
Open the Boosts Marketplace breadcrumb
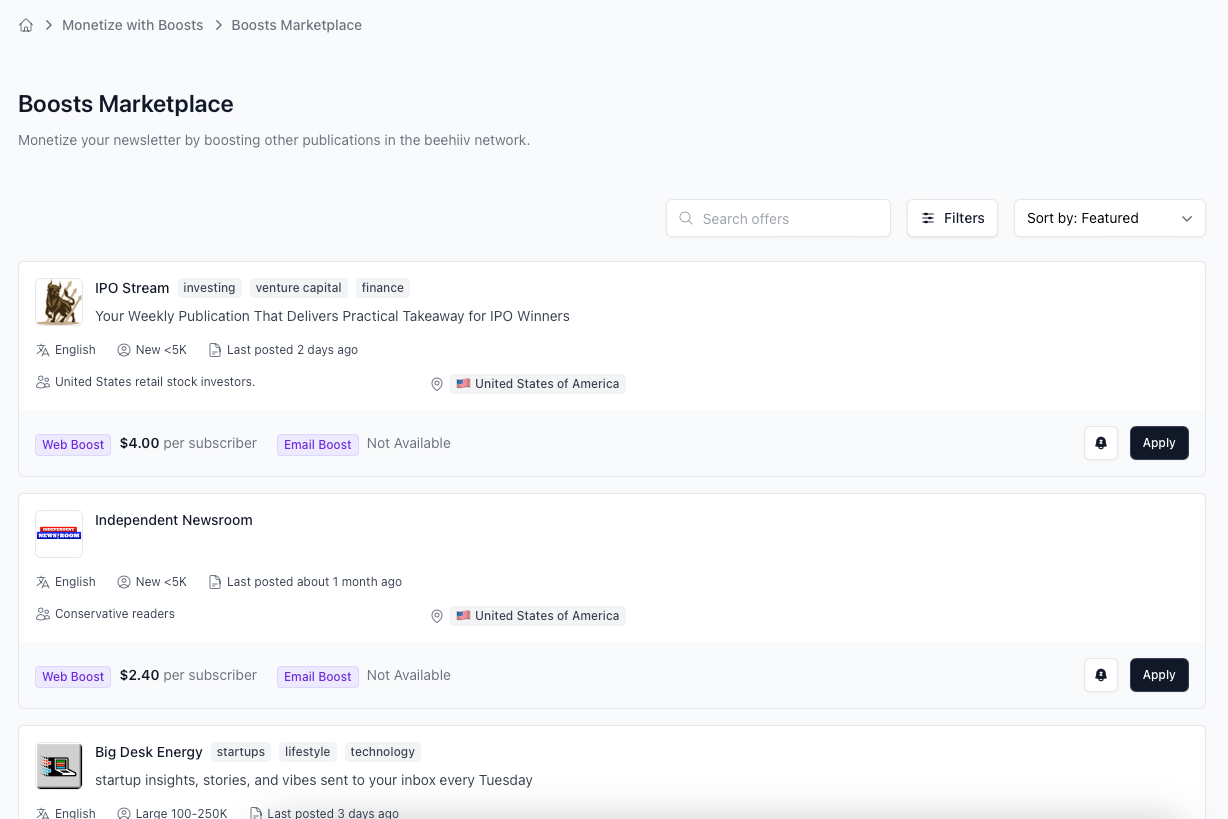coord(297,25)
